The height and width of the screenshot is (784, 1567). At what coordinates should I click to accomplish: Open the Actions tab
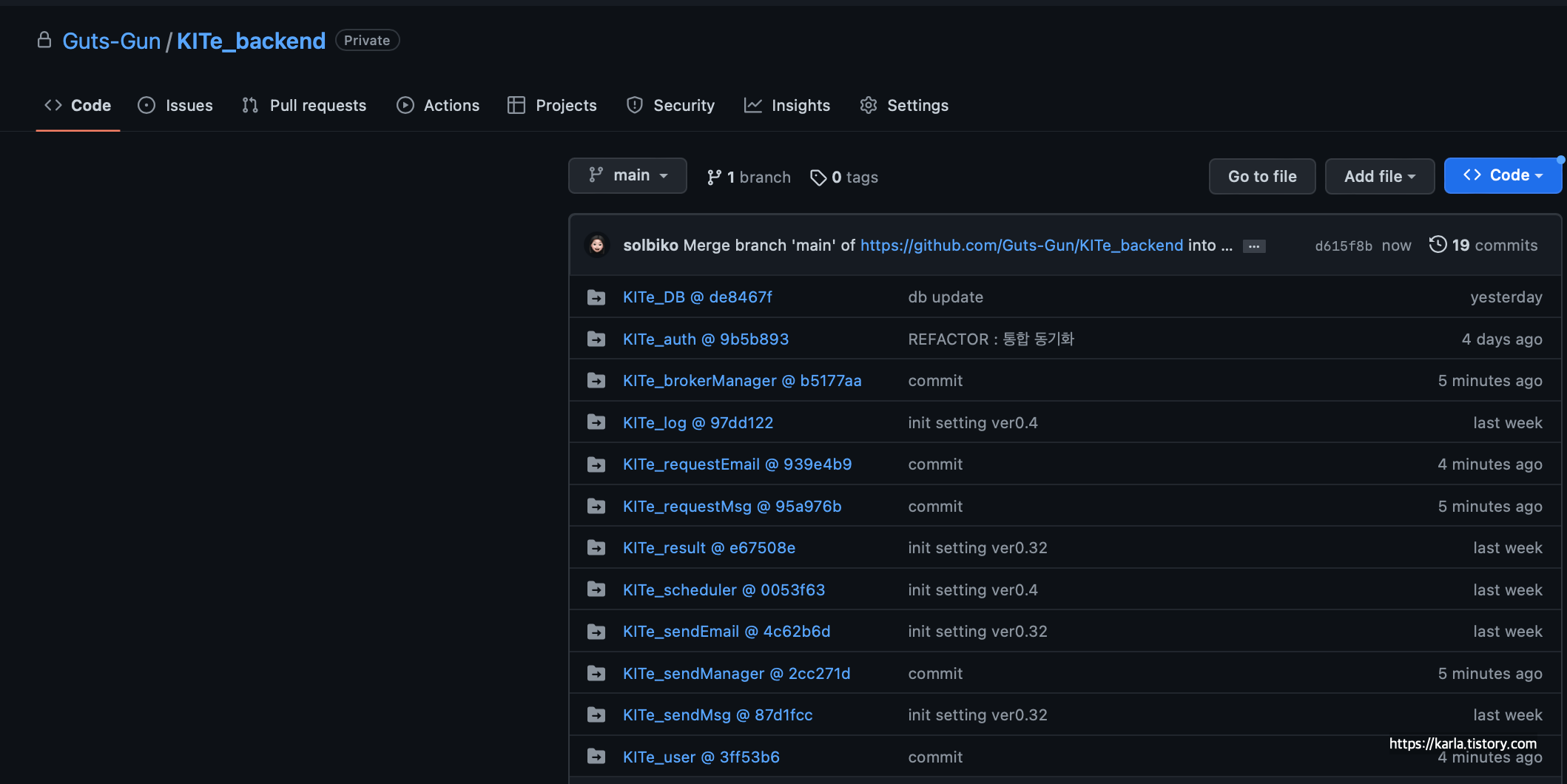(x=438, y=105)
